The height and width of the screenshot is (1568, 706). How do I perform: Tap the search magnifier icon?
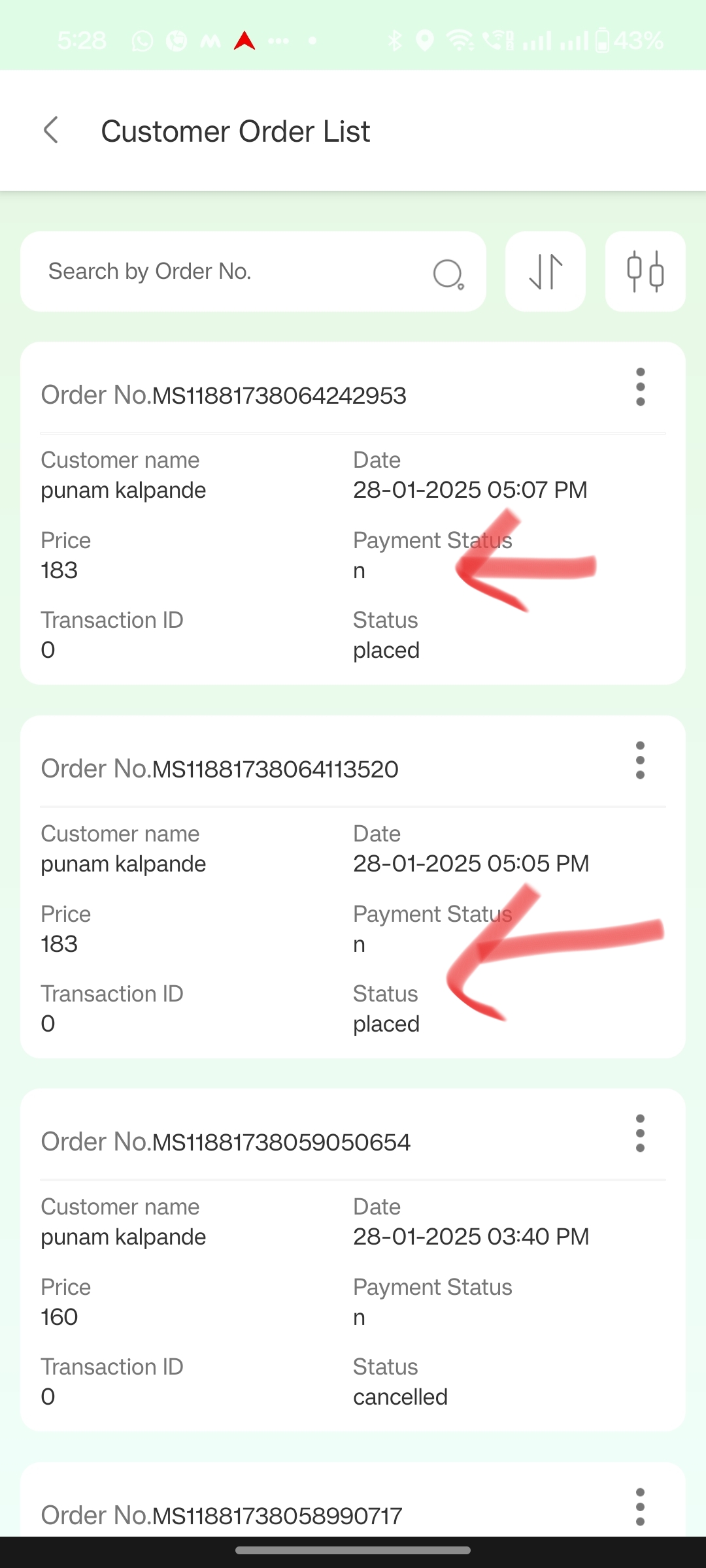(448, 274)
